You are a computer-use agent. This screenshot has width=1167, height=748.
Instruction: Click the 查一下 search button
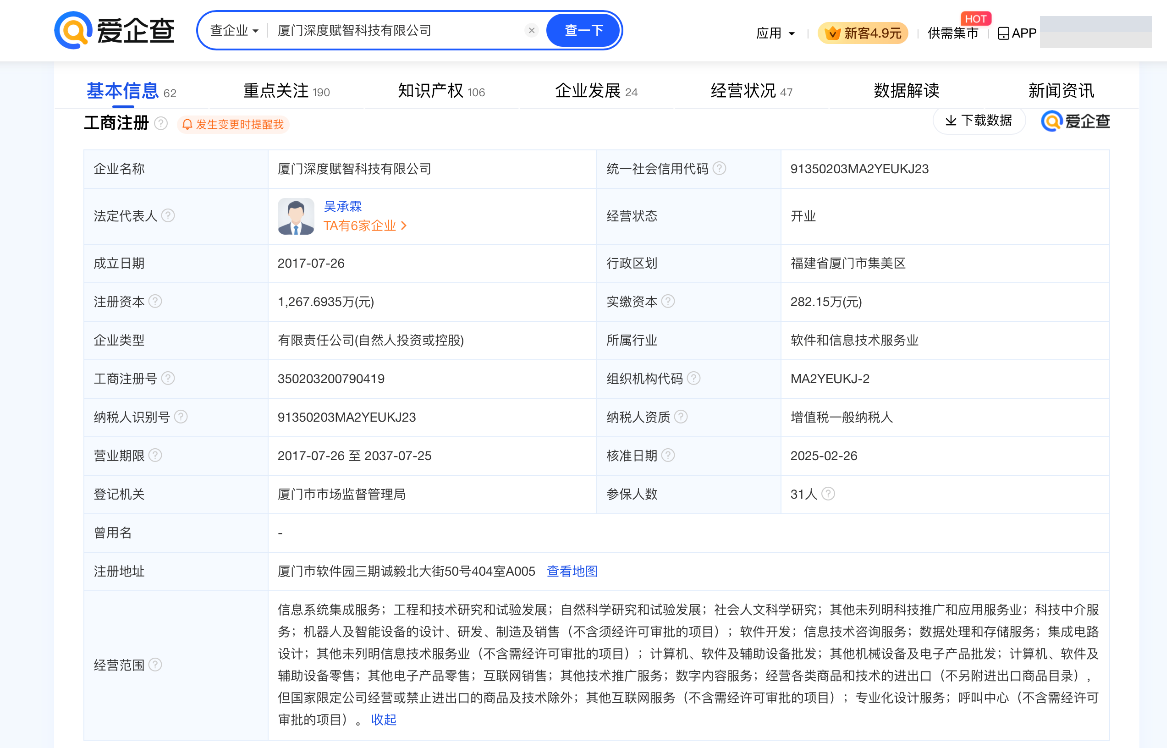tap(583, 31)
